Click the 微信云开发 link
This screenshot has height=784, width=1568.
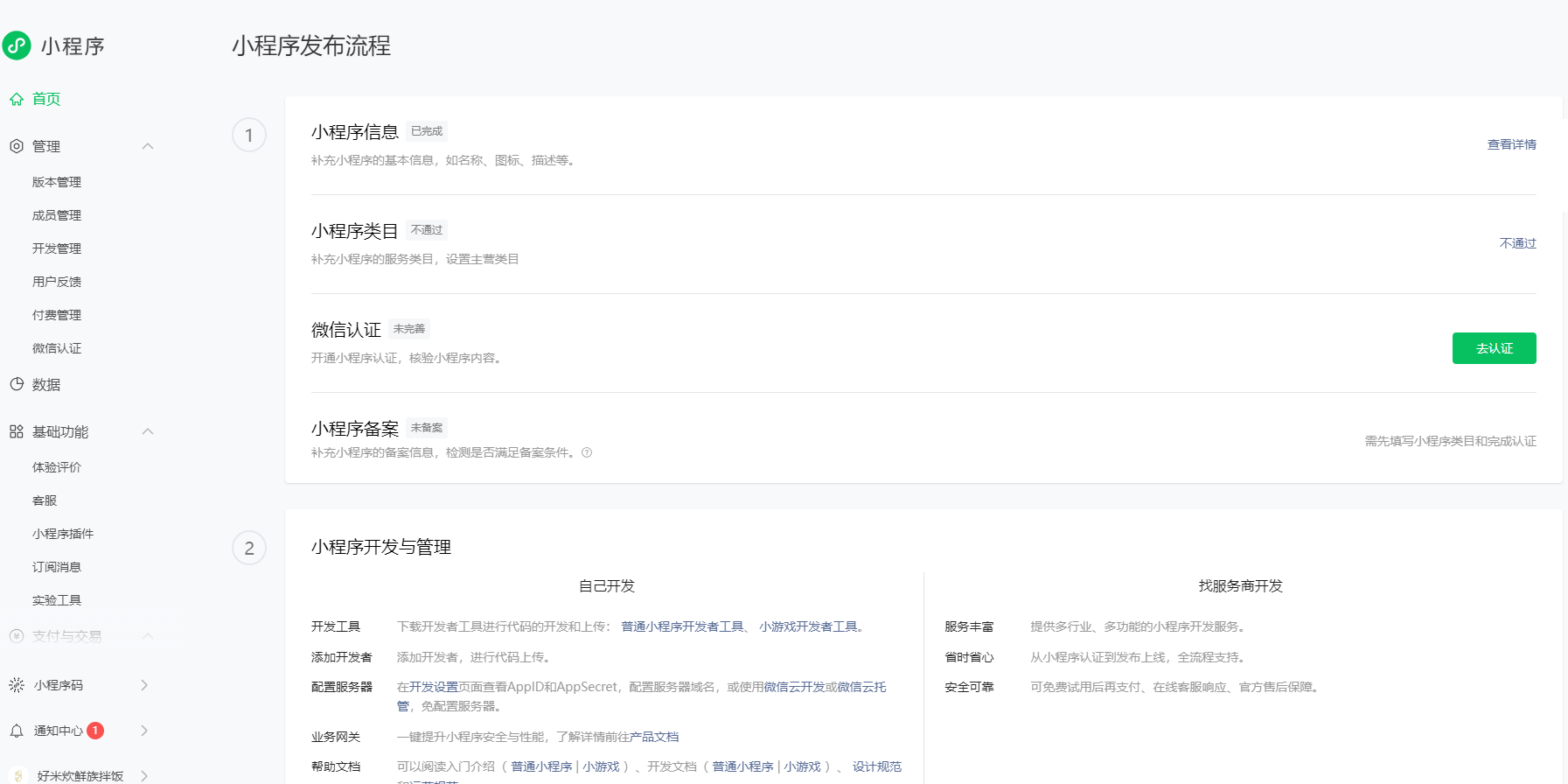tap(794, 687)
